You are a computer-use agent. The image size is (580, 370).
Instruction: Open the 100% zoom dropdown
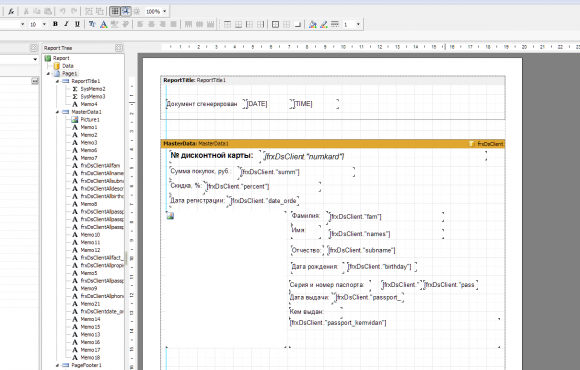click(165, 11)
